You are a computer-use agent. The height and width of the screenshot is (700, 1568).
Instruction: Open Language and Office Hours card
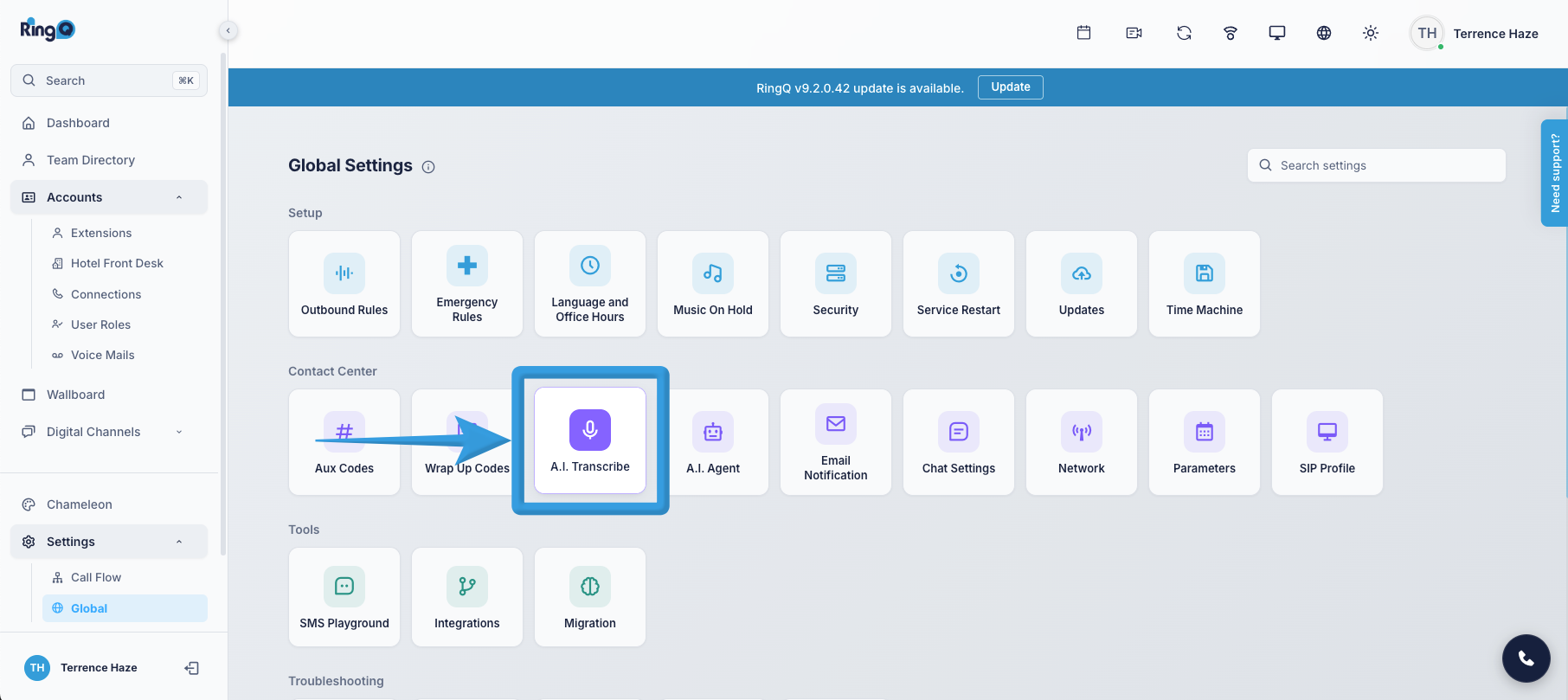[590, 284]
